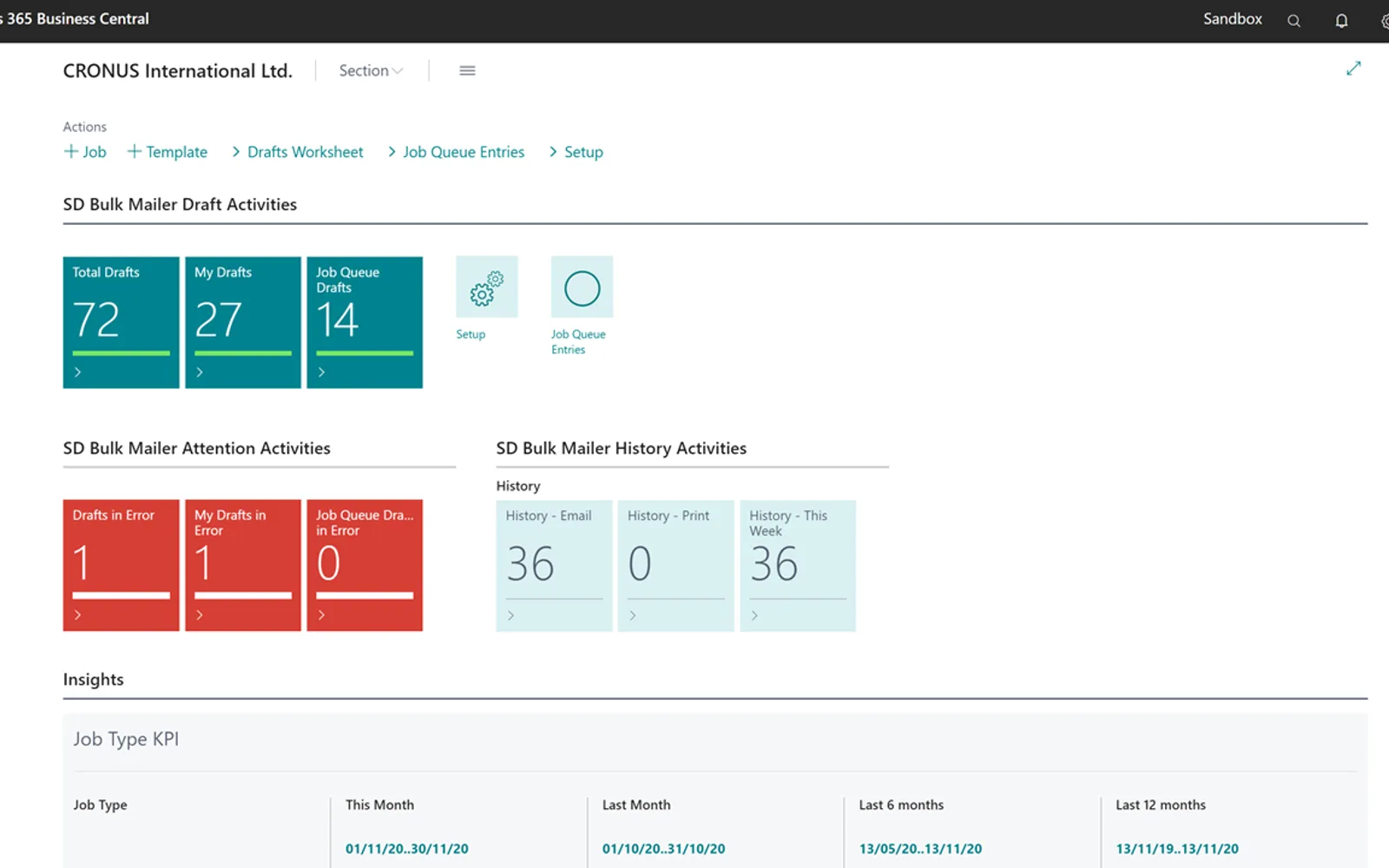Click SD Bulk Mailer Attention Activities heading

pos(197,448)
